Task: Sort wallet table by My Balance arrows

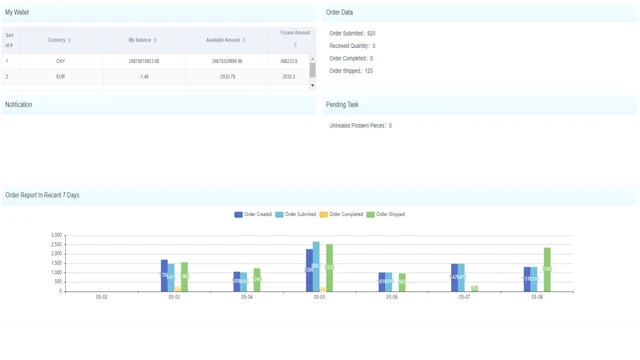Action: click(155, 40)
